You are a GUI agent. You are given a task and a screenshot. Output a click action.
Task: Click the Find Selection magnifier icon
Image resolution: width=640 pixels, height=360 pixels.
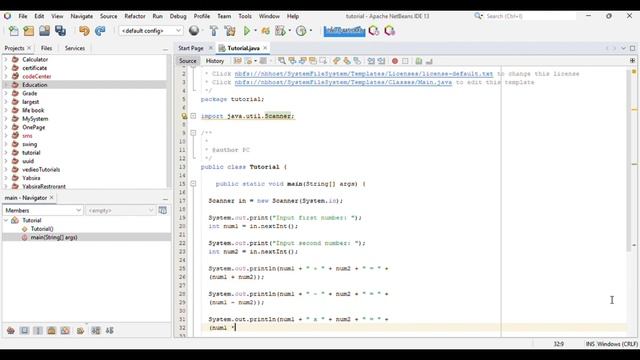click(x=282, y=61)
